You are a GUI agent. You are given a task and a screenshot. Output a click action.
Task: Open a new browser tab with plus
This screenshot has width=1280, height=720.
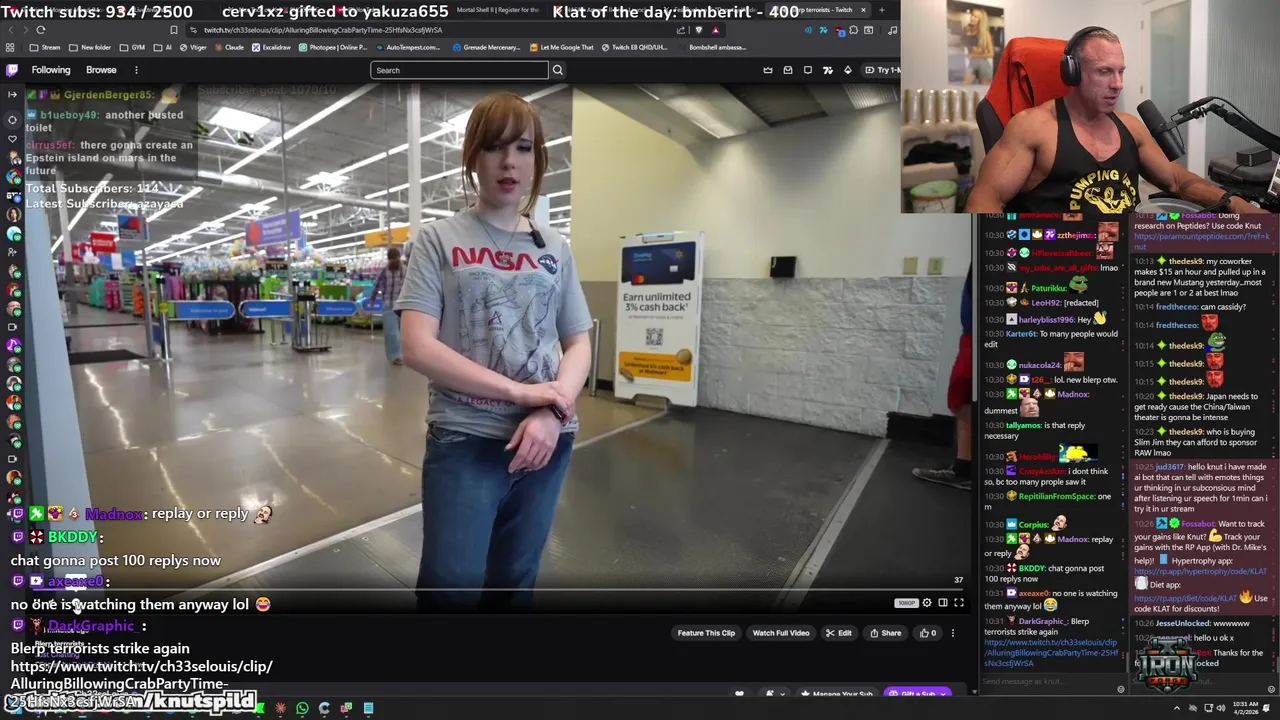click(x=881, y=10)
